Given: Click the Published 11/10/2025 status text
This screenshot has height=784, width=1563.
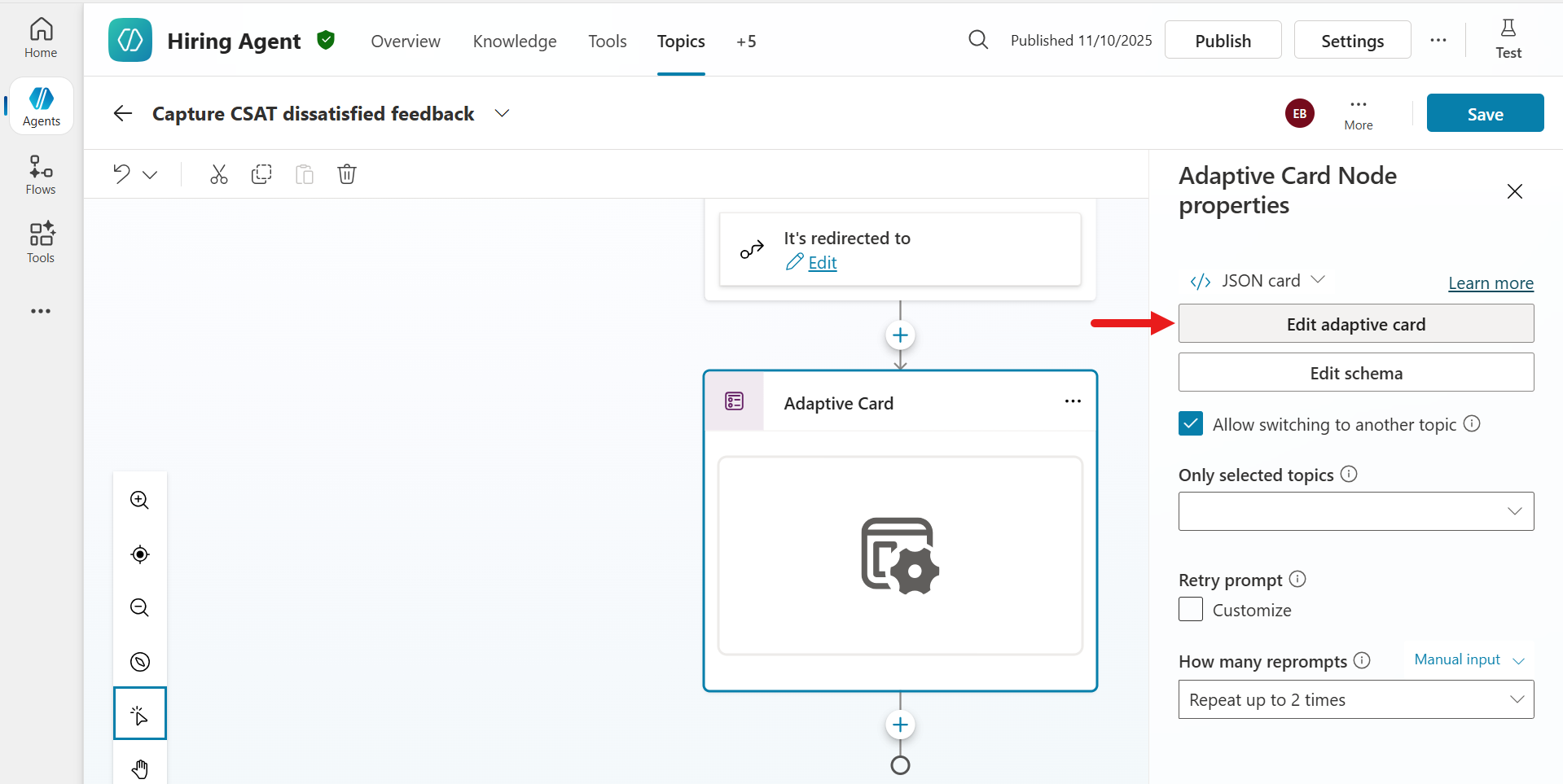Looking at the screenshot, I should click(x=1082, y=40).
